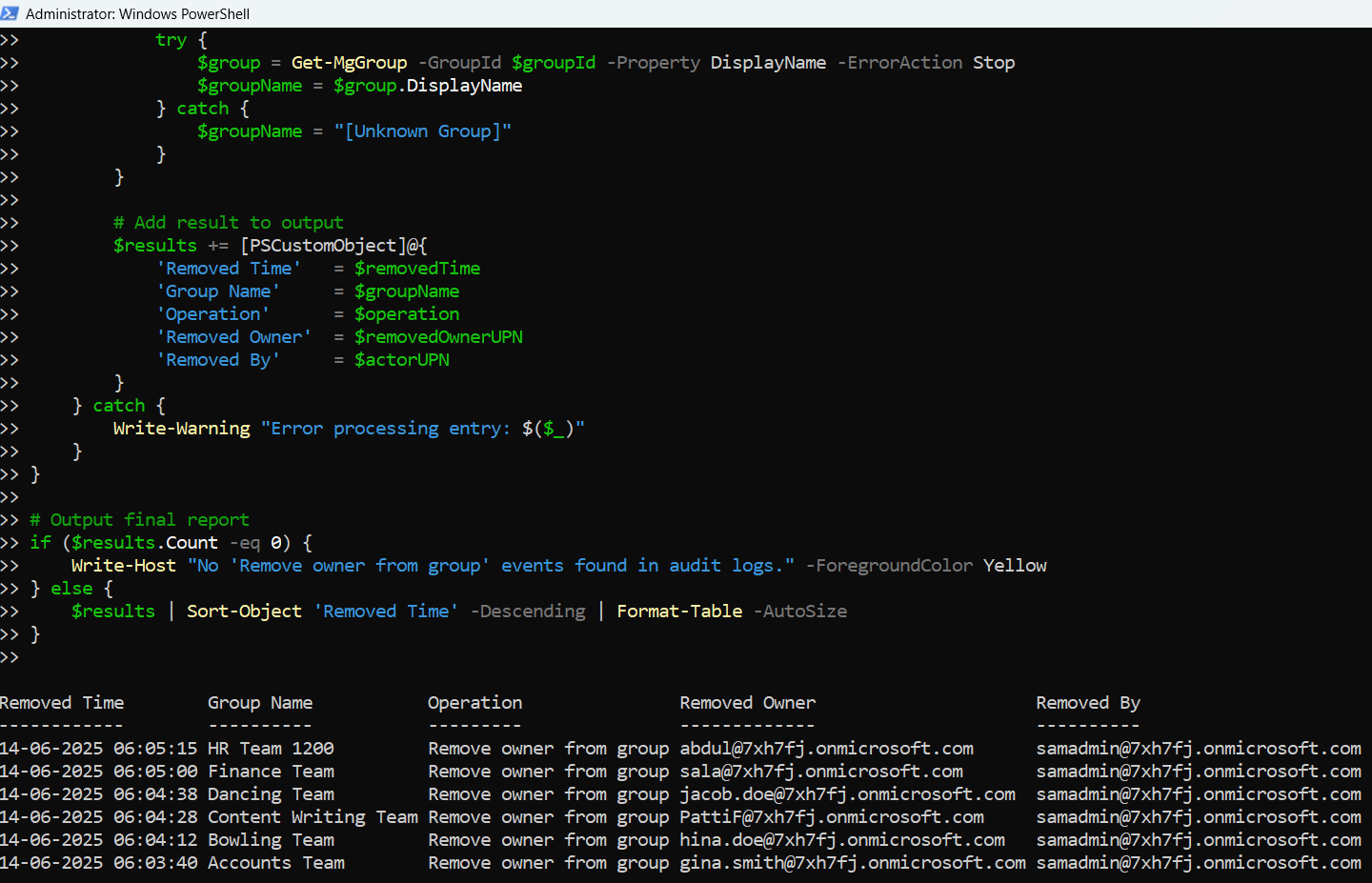Click the "[Unknown Group]" string in the script
Image resolution: width=1372 pixels, height=883 pixels.
[x=422, y=131]
